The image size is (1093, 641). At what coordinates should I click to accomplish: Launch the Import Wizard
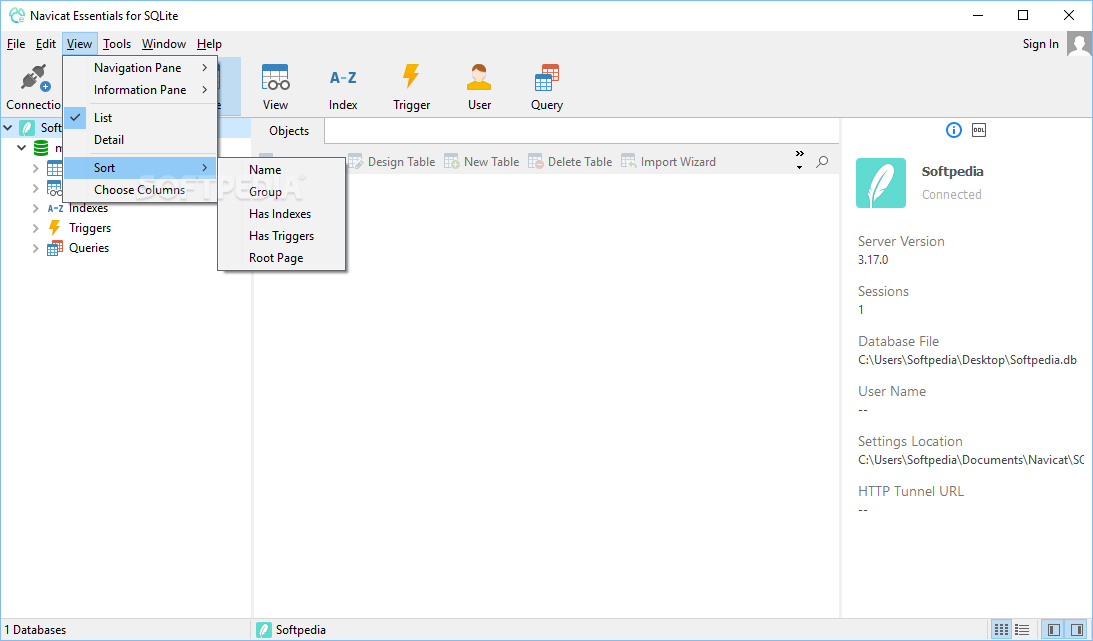coord(668,162)
